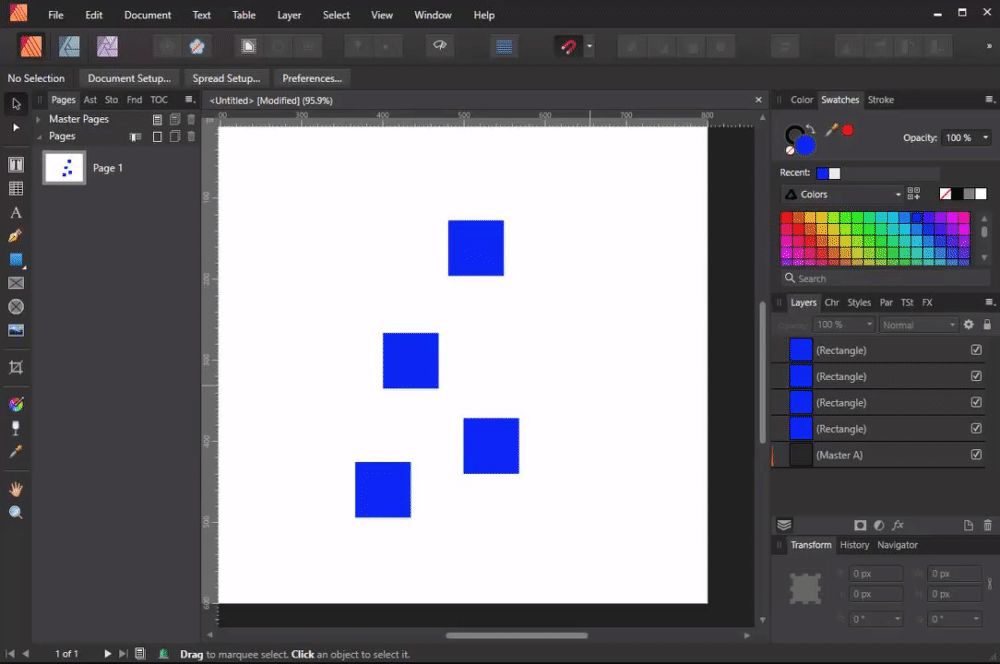Select the Hand view tool
This screenshot has width=1000, height=664.
tap(16, 489)
